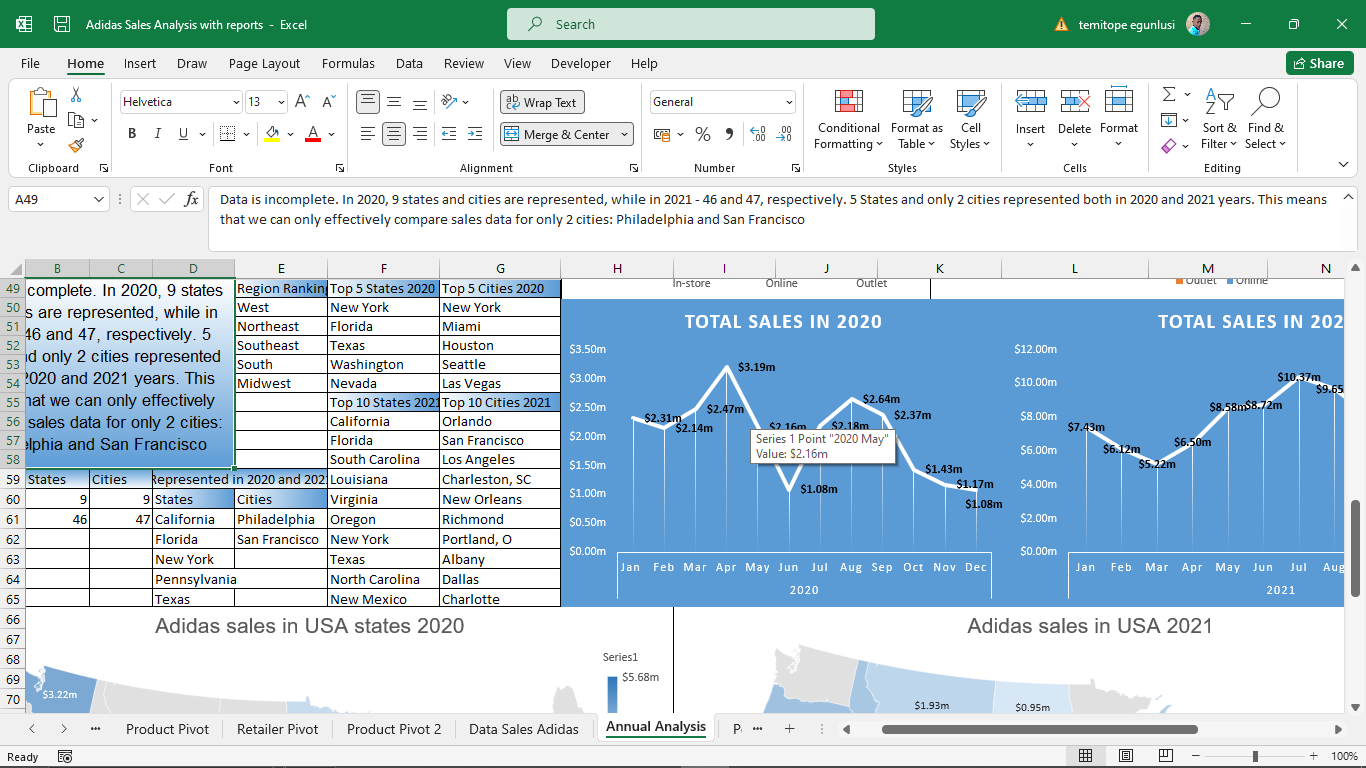The height and width of the screenshot is (768, 1366).
Task: Open Format as Table gallery
Action: 917,120
